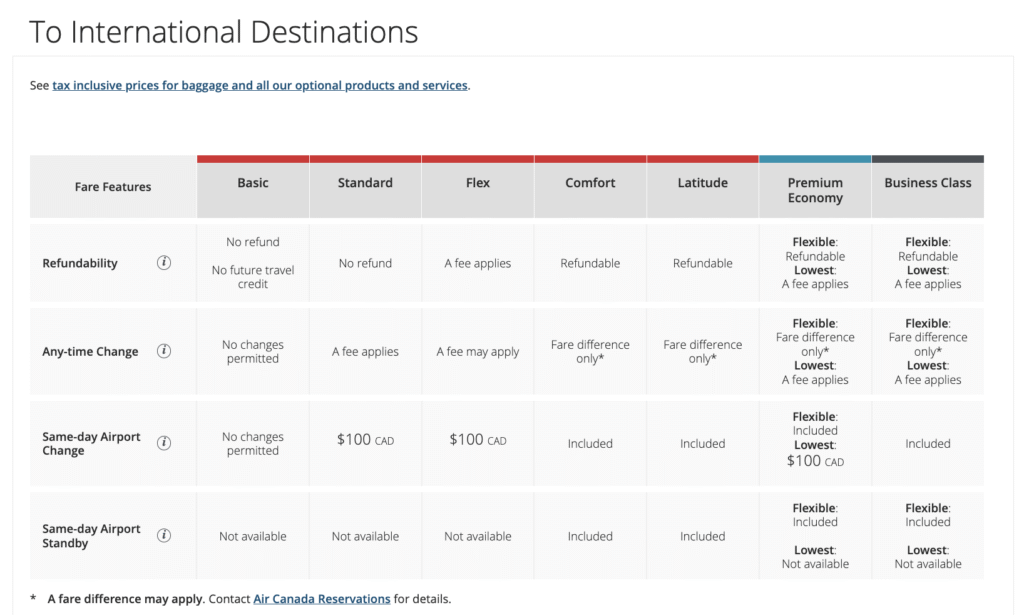Open the tax inclusive prices for baggage link
The image size is (1024, 615).
point(260,86)
